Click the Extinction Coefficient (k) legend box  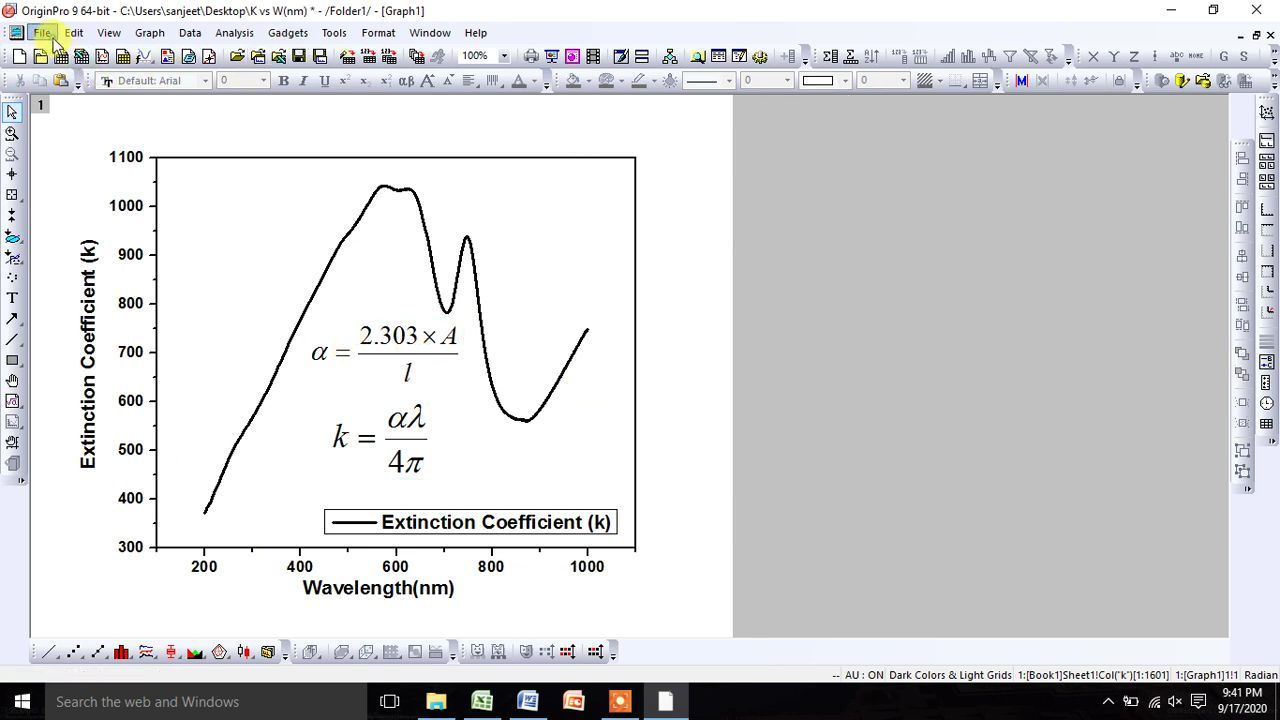pyautogui.click(x=470, y=522)
